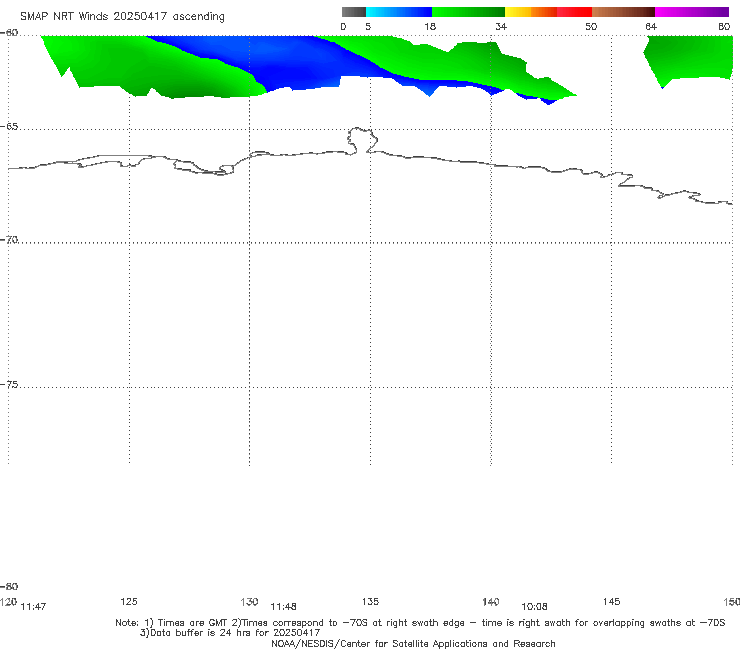
Task: Click the '5' label under the color bar
Action: tap(368, 27)
